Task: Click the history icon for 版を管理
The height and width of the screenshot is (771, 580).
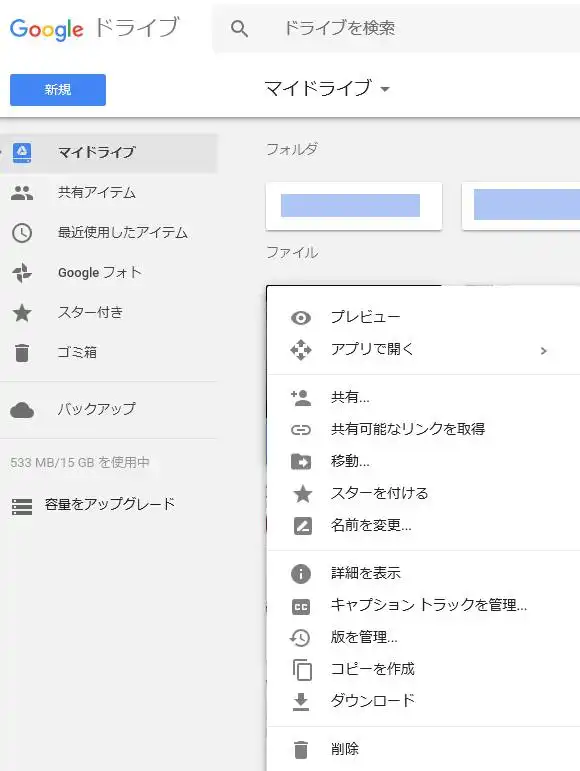Action: (300, 638)
